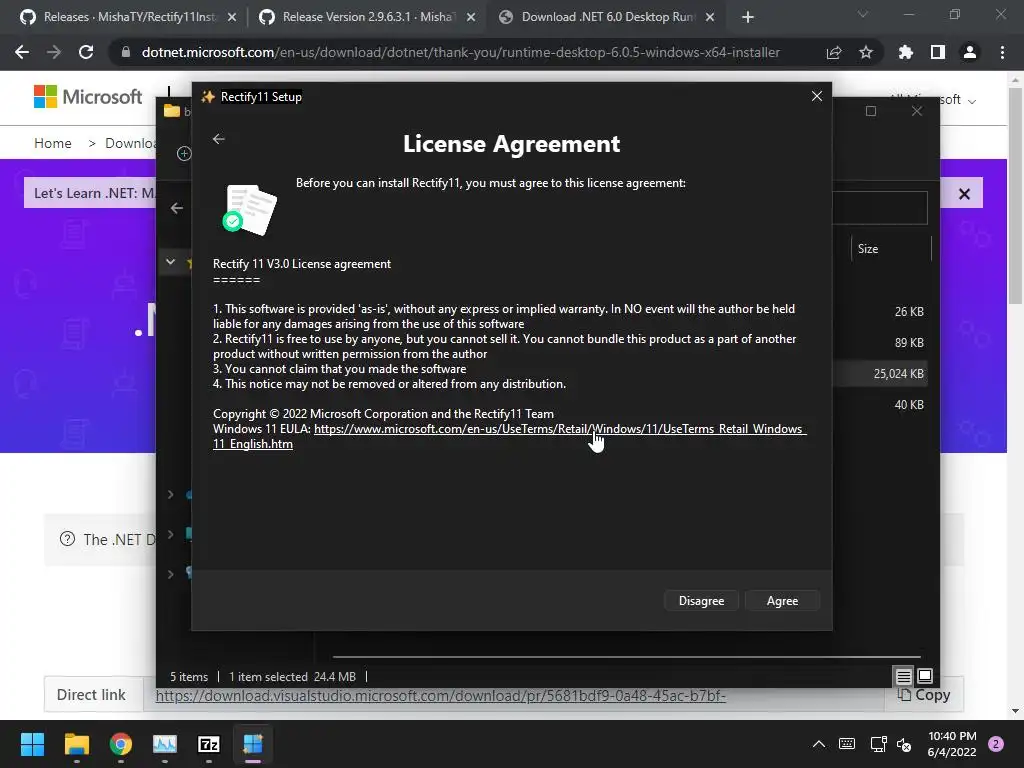Switch File Explorer to large icons view

pyautogui.click(x=925, y=675)
